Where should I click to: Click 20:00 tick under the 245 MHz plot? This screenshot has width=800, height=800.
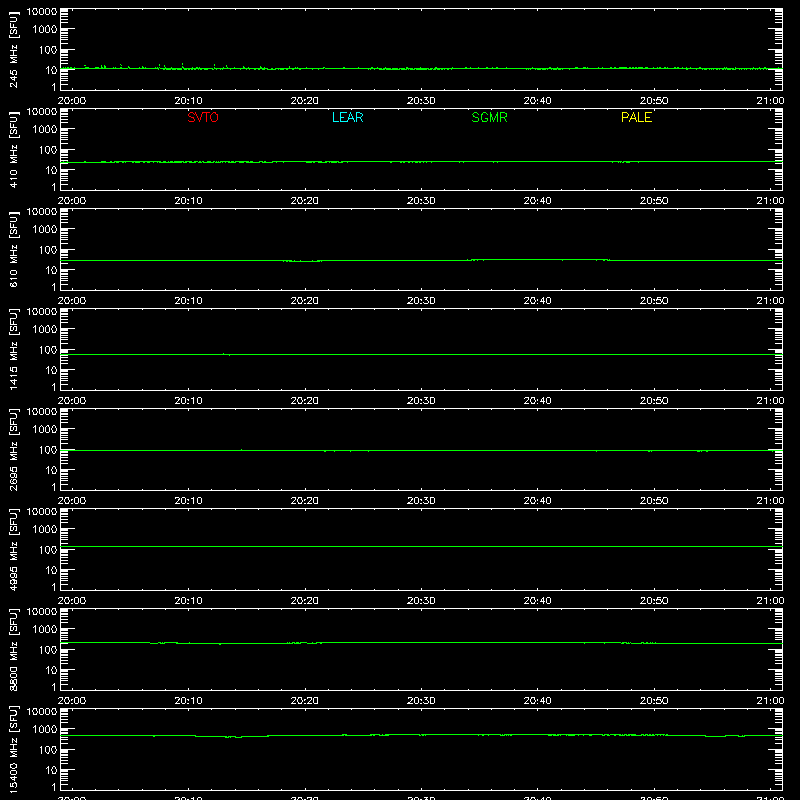[71, 101]
